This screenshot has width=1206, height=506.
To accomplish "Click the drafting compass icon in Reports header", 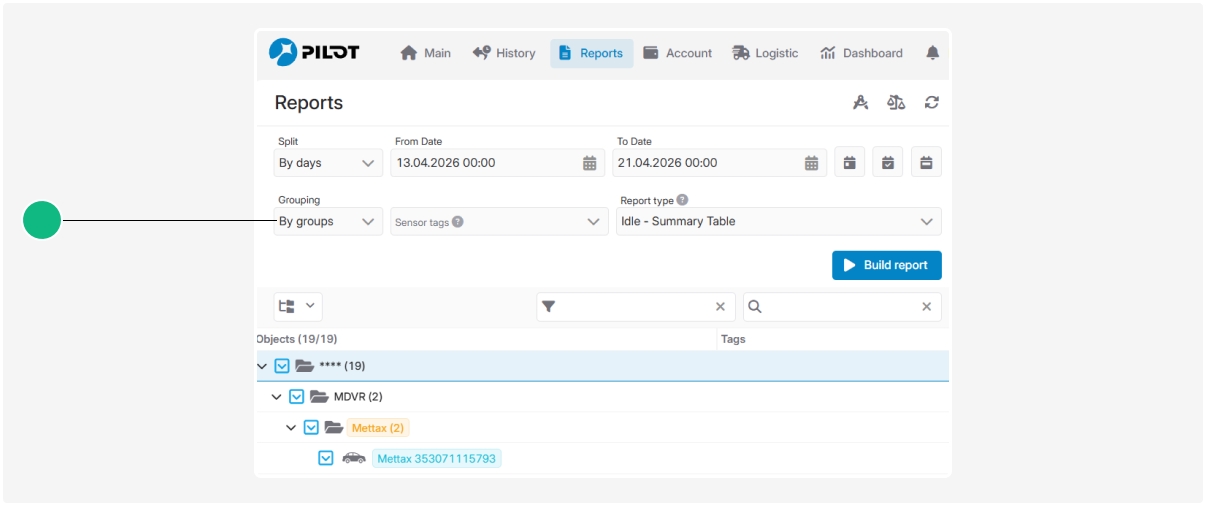I will 860,102.
